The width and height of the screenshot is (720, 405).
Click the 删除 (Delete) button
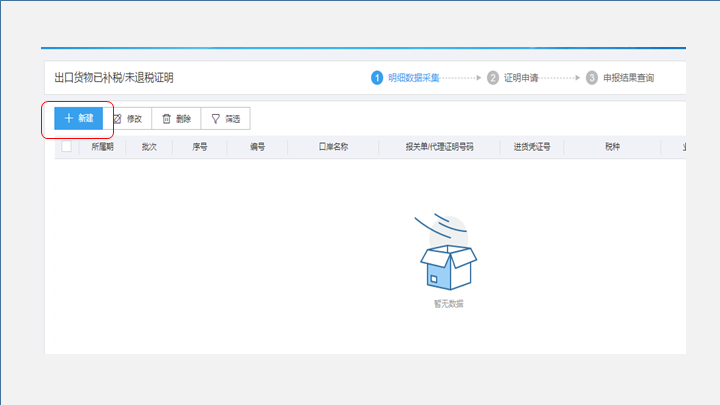(176, 118)
